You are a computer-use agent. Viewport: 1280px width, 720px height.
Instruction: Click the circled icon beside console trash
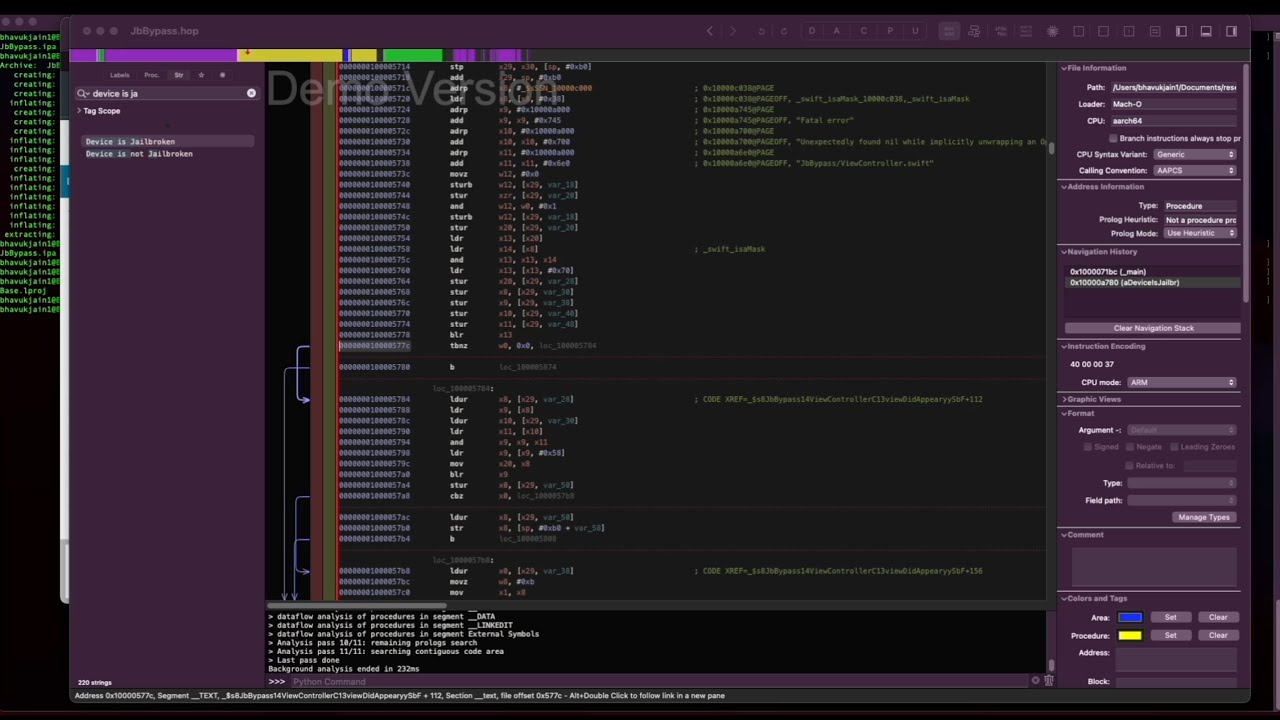point(1035,681)
